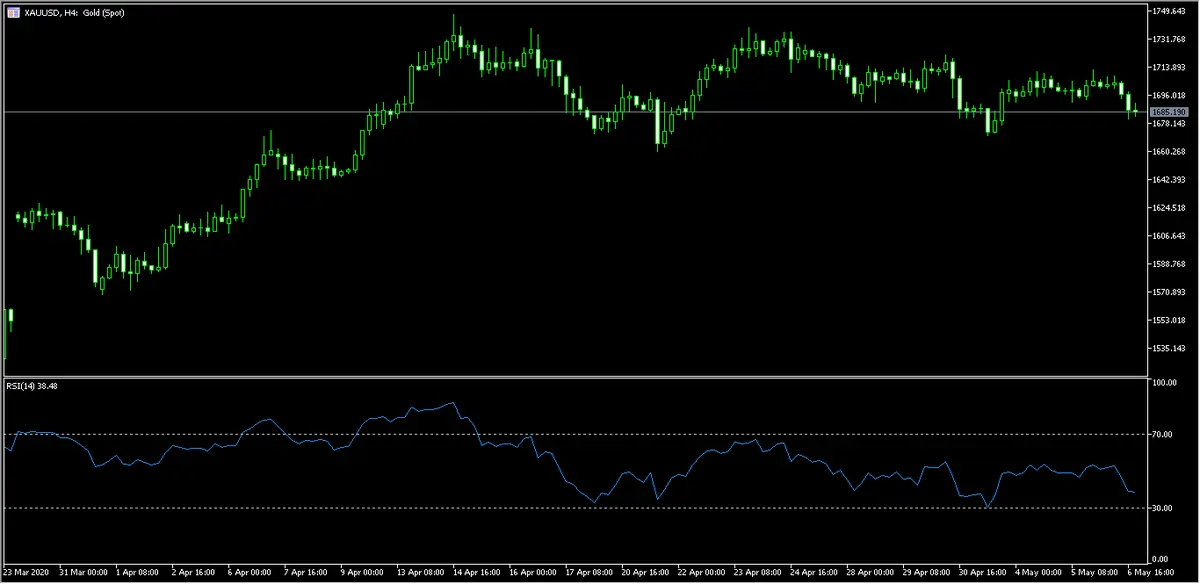Click the 30.00 oversold level label
1200x584 pixels.
1161,508
